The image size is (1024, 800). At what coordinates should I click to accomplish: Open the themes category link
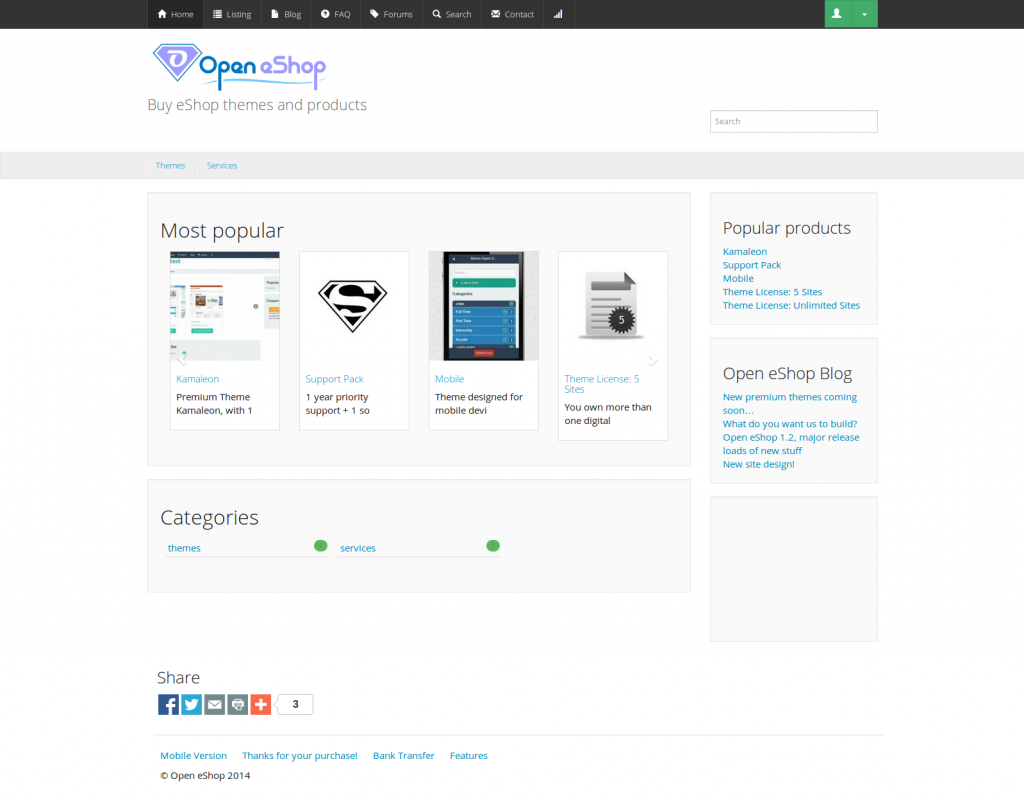(x=184, y=549)
